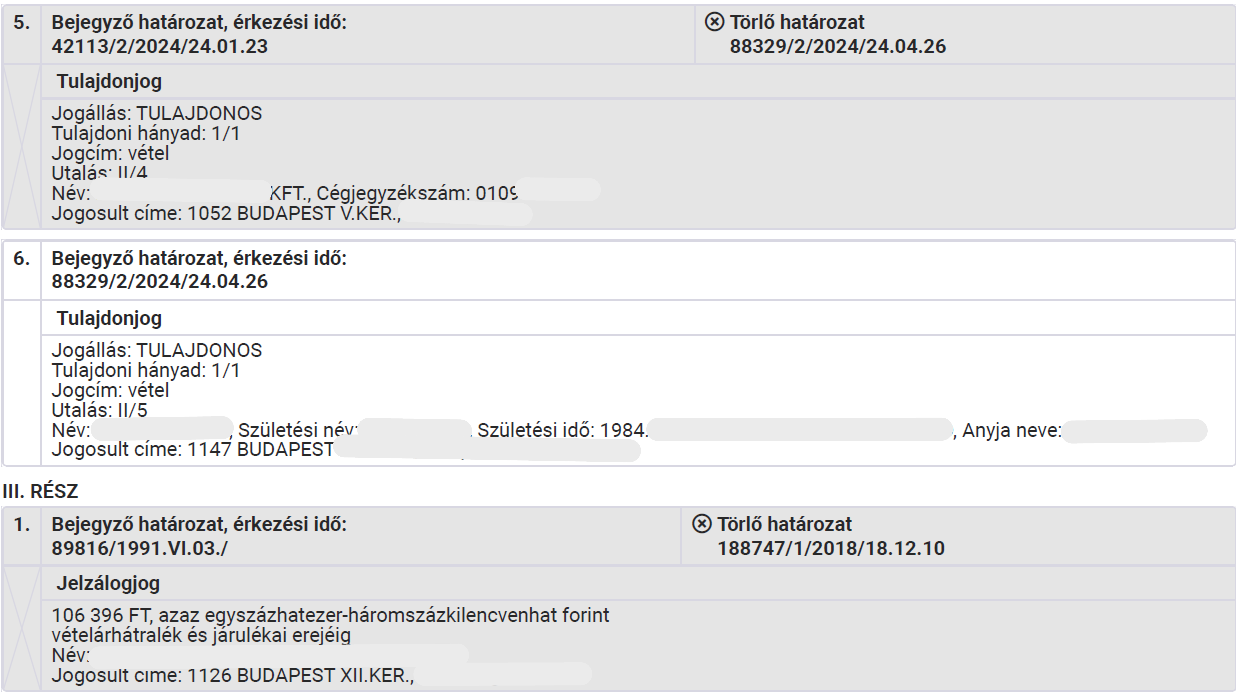Screen dimensions: 1242x697
Task: Click the 106 396 FT mortgage amount line
Action: click(330, 616)
